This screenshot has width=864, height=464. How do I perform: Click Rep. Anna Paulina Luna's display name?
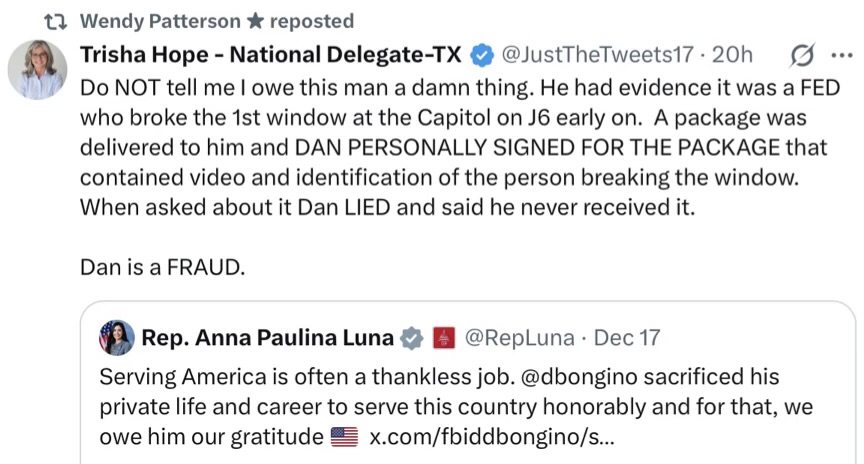point(267,338)
